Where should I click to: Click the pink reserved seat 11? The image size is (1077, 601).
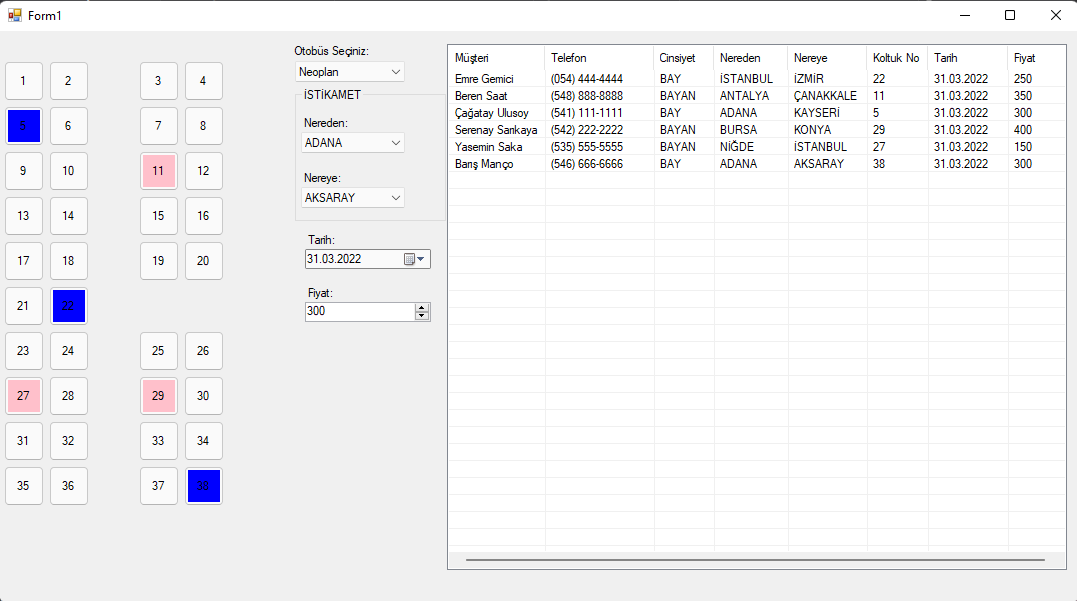pos(159,171)
